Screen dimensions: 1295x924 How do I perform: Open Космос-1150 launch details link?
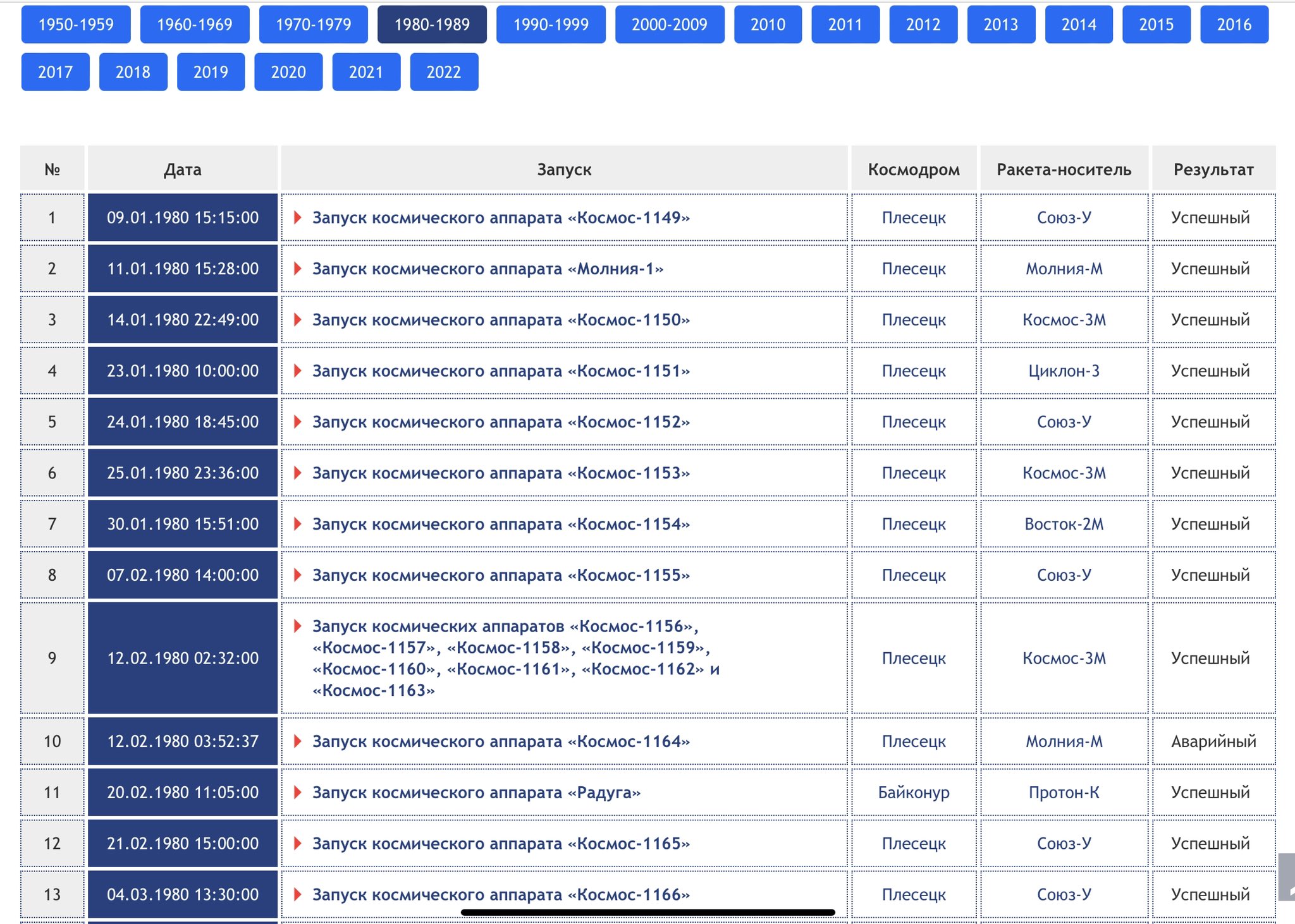coord(500,320)
